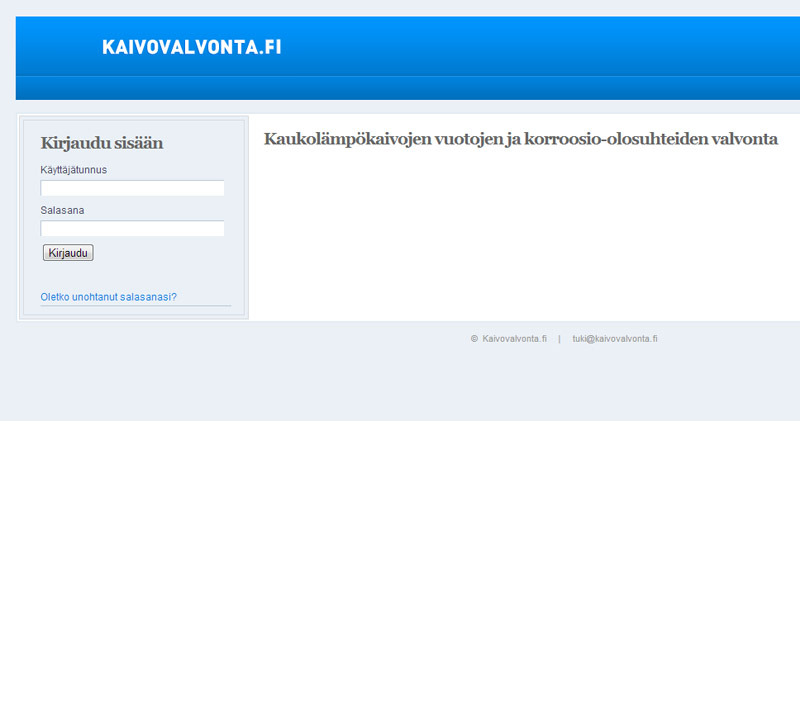Click the copyright symbol in the footer
Screen dimensions: 800x715
click(474, 339)
